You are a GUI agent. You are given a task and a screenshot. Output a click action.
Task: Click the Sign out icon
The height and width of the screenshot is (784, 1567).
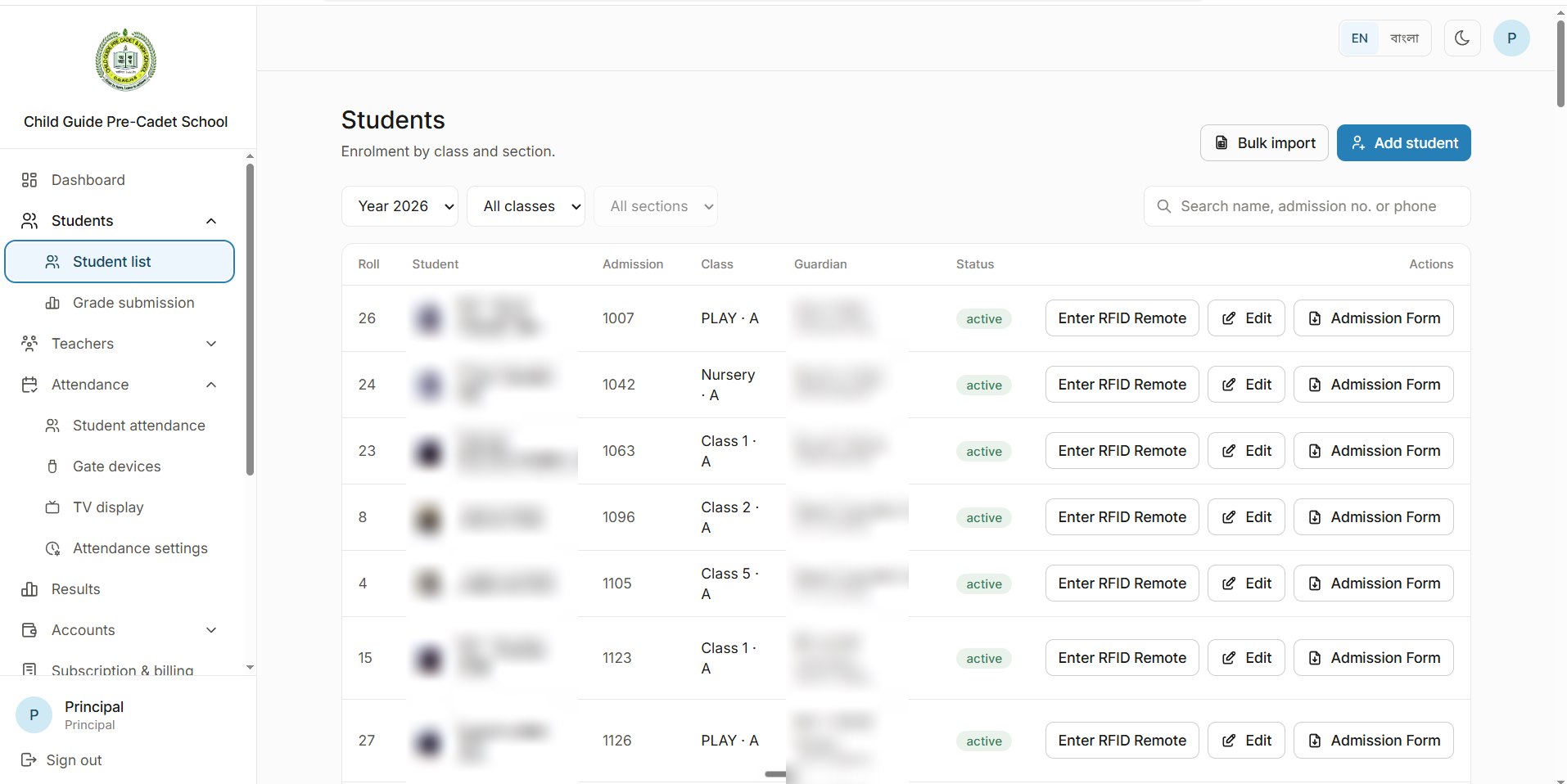pyautogui.click(x=29, y=760)
